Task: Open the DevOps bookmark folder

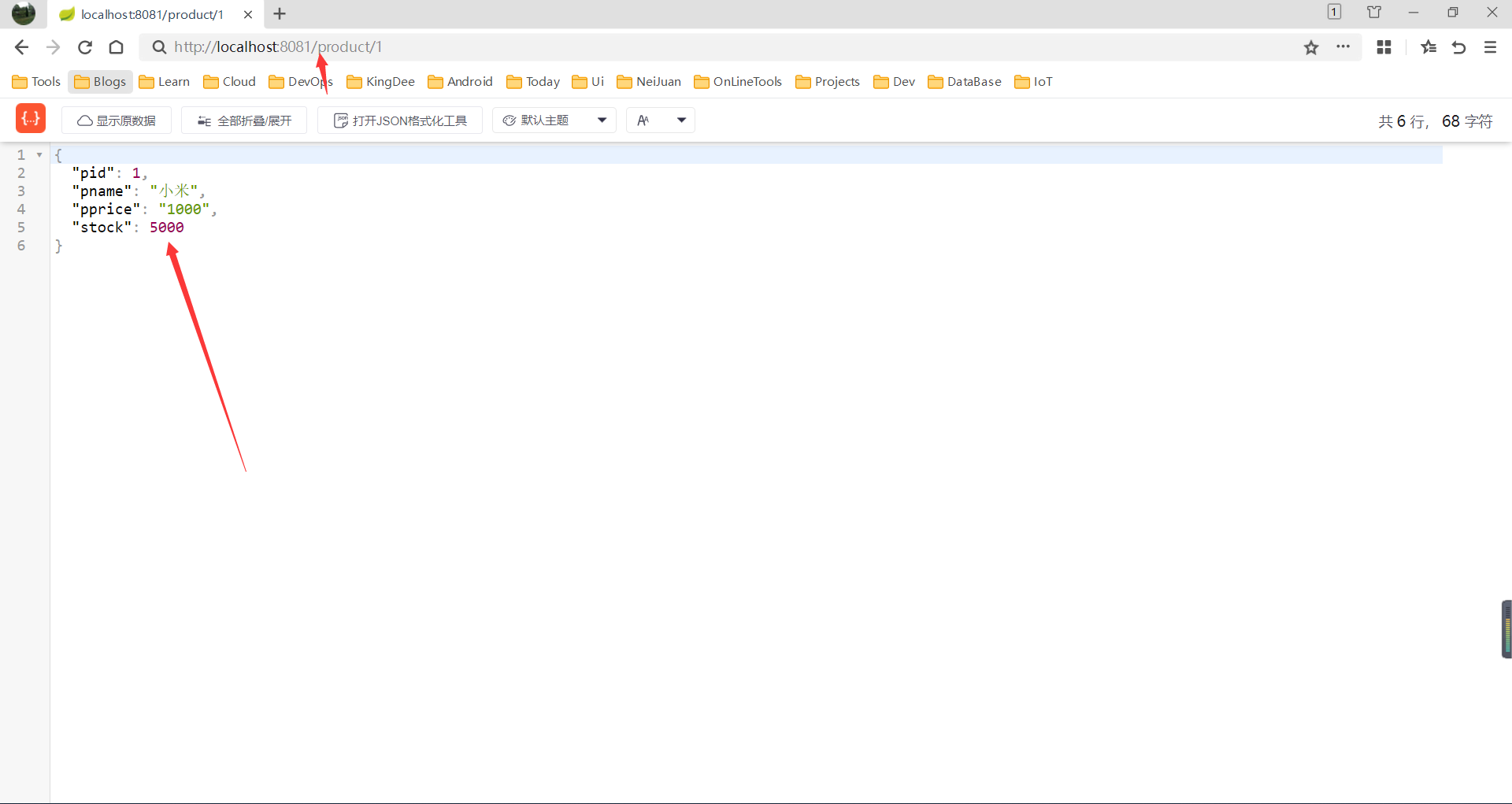Action: (x=300, y=82)
